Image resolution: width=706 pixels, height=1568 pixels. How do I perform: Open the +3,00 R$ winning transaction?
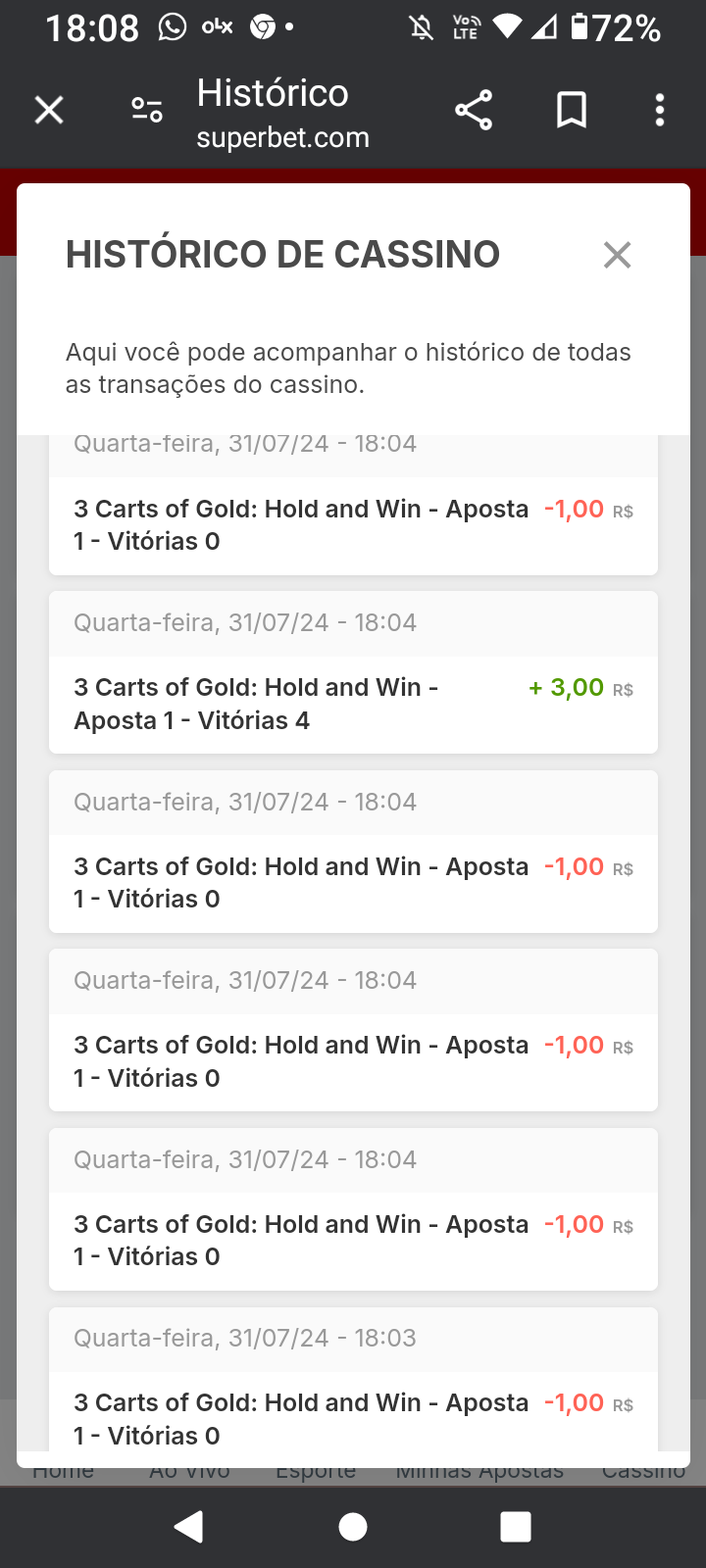pyautogui.click(x=353, y=704)
